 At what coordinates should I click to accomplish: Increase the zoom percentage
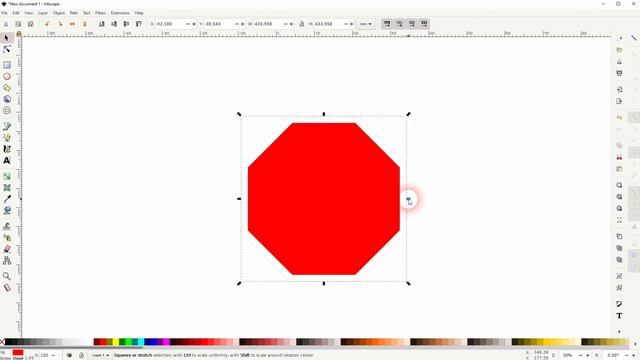587,356
